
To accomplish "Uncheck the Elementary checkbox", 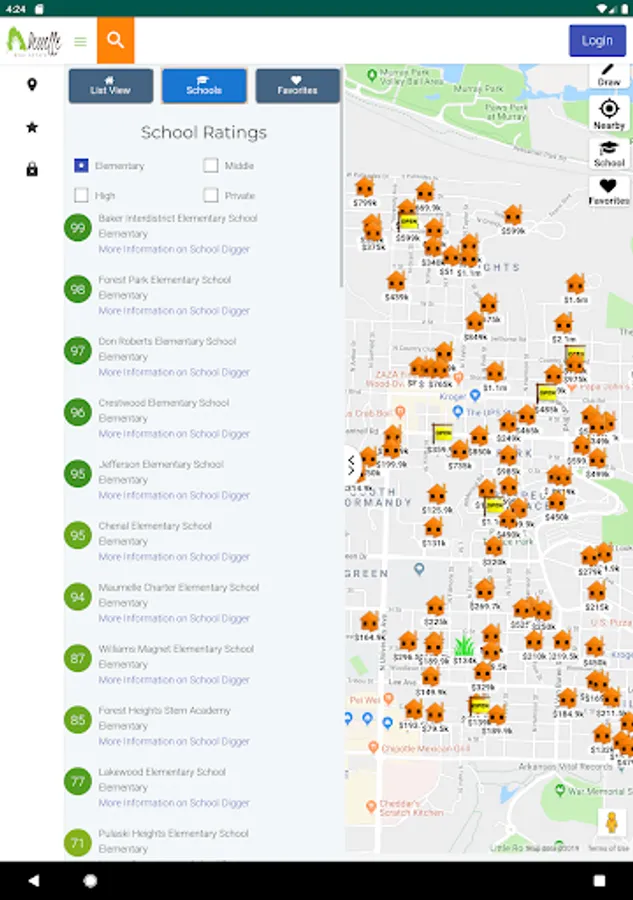I will (81, 165).
